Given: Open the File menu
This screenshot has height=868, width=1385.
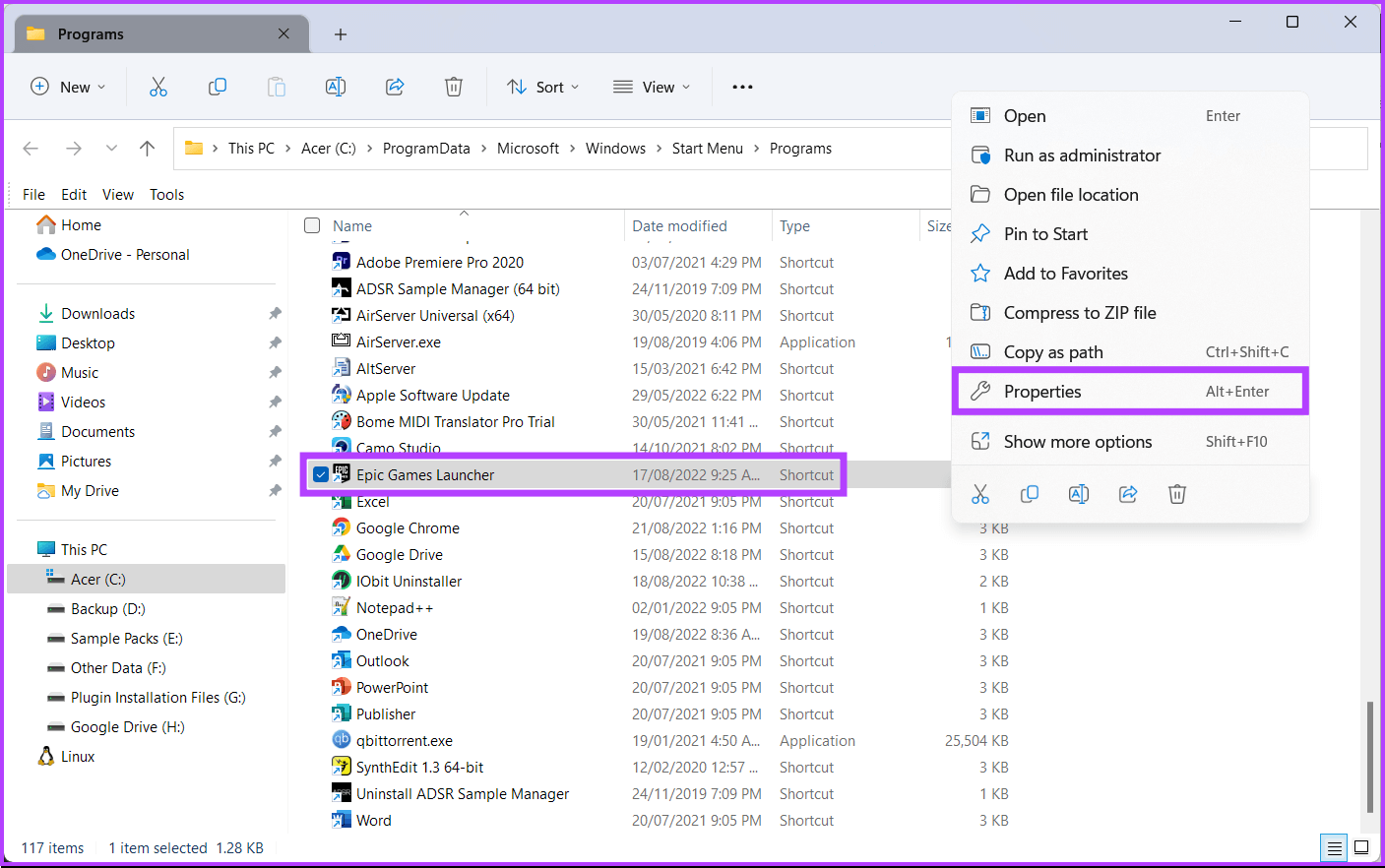Looking at the screenshot, I should coord(33,195).
